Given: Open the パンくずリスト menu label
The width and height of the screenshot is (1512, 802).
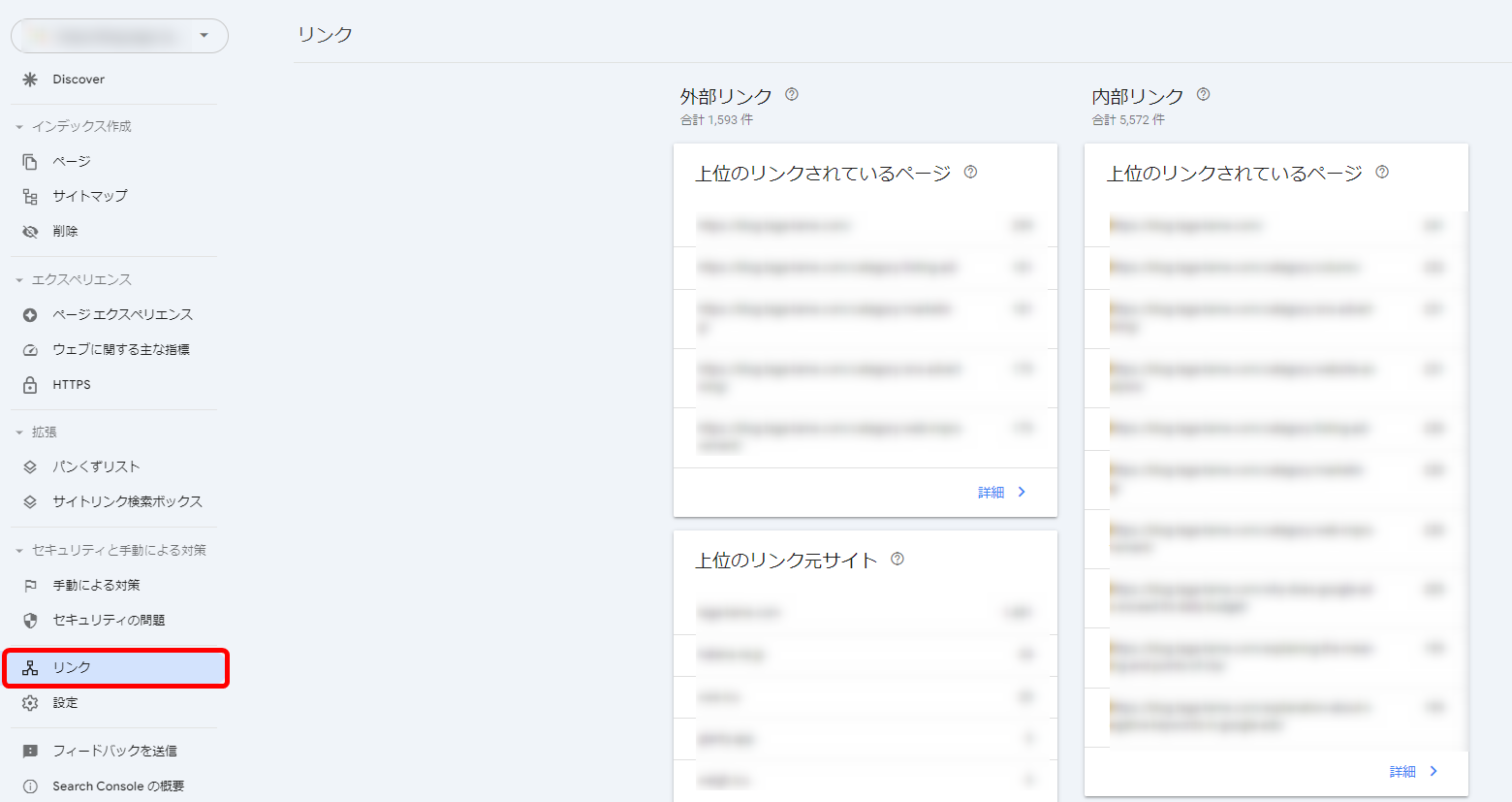Looking at the screenshot, I should 96,467.
